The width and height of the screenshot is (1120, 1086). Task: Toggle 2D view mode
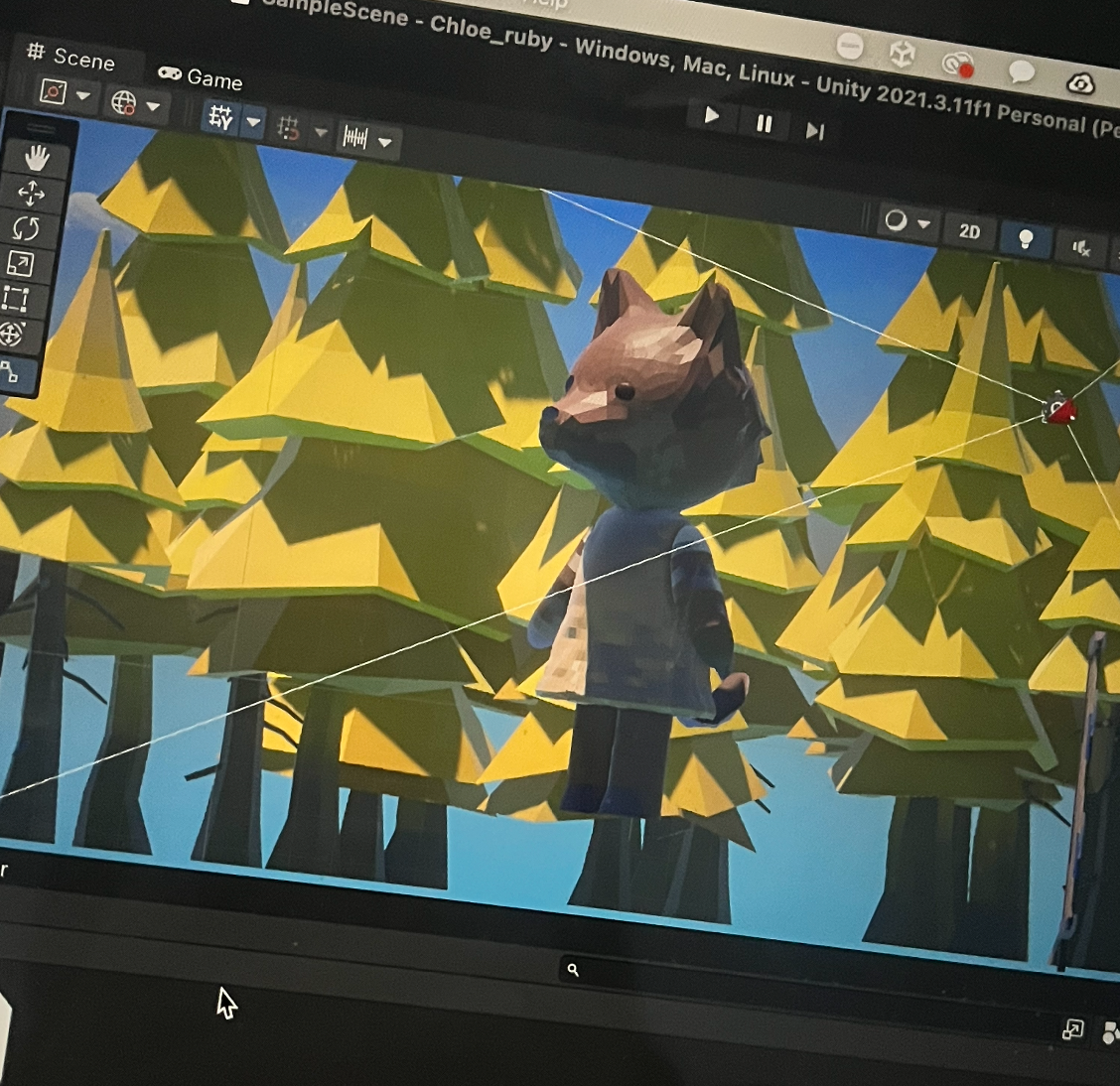click(x=969, y=231)
